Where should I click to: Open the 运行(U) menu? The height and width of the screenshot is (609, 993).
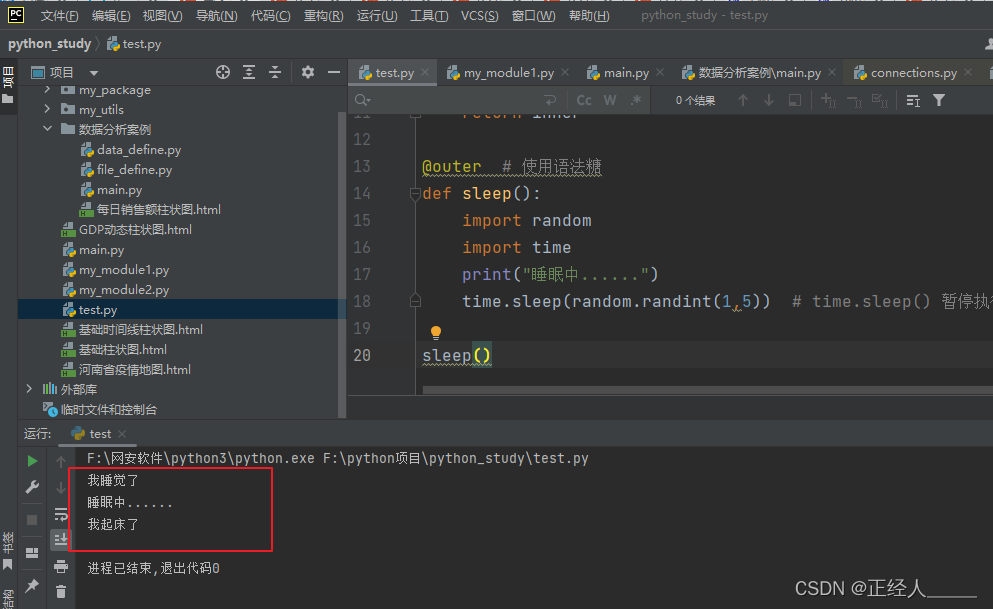[377, 16]
